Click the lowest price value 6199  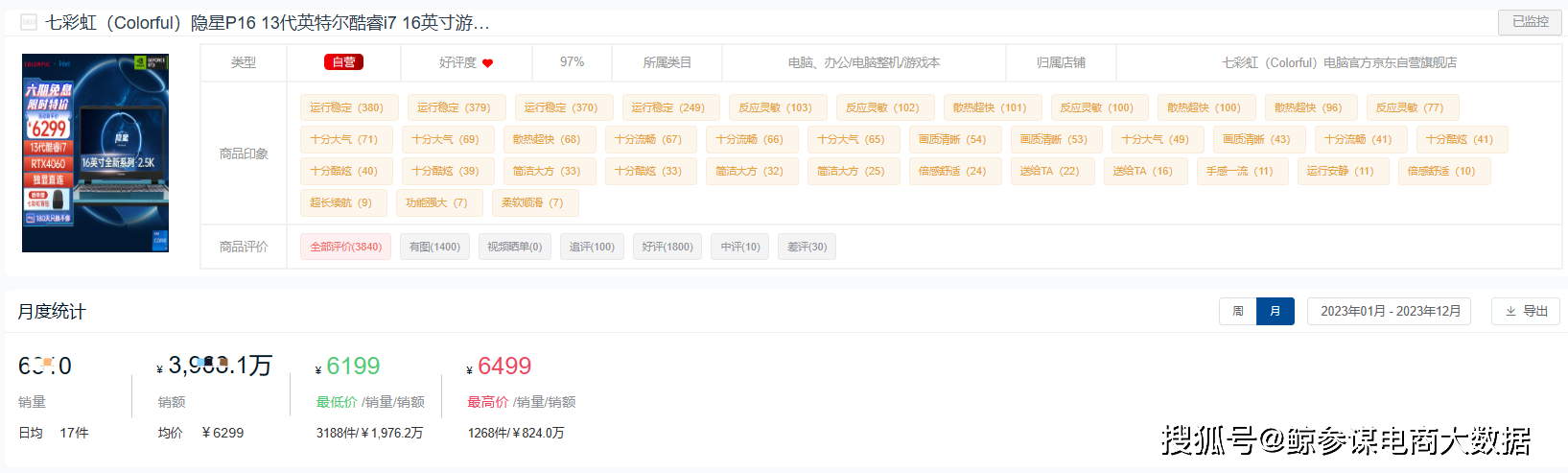(353, 366)
